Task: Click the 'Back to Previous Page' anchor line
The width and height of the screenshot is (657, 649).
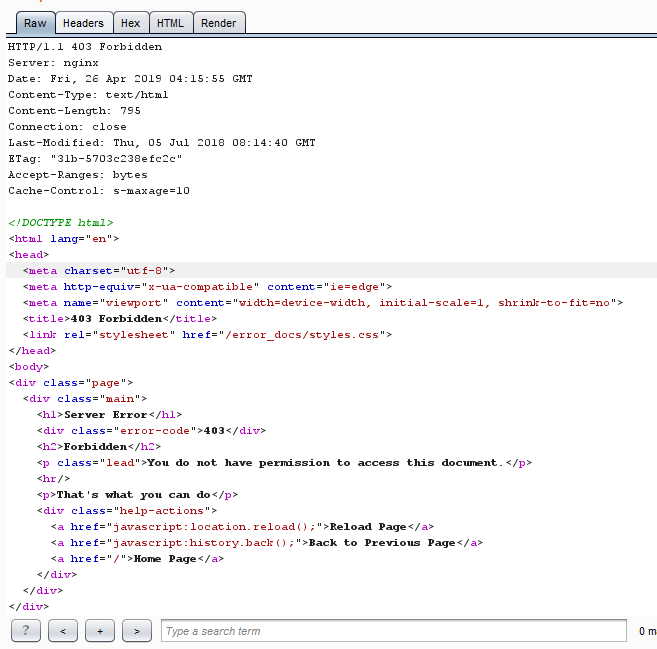Action: click(267, 543)
